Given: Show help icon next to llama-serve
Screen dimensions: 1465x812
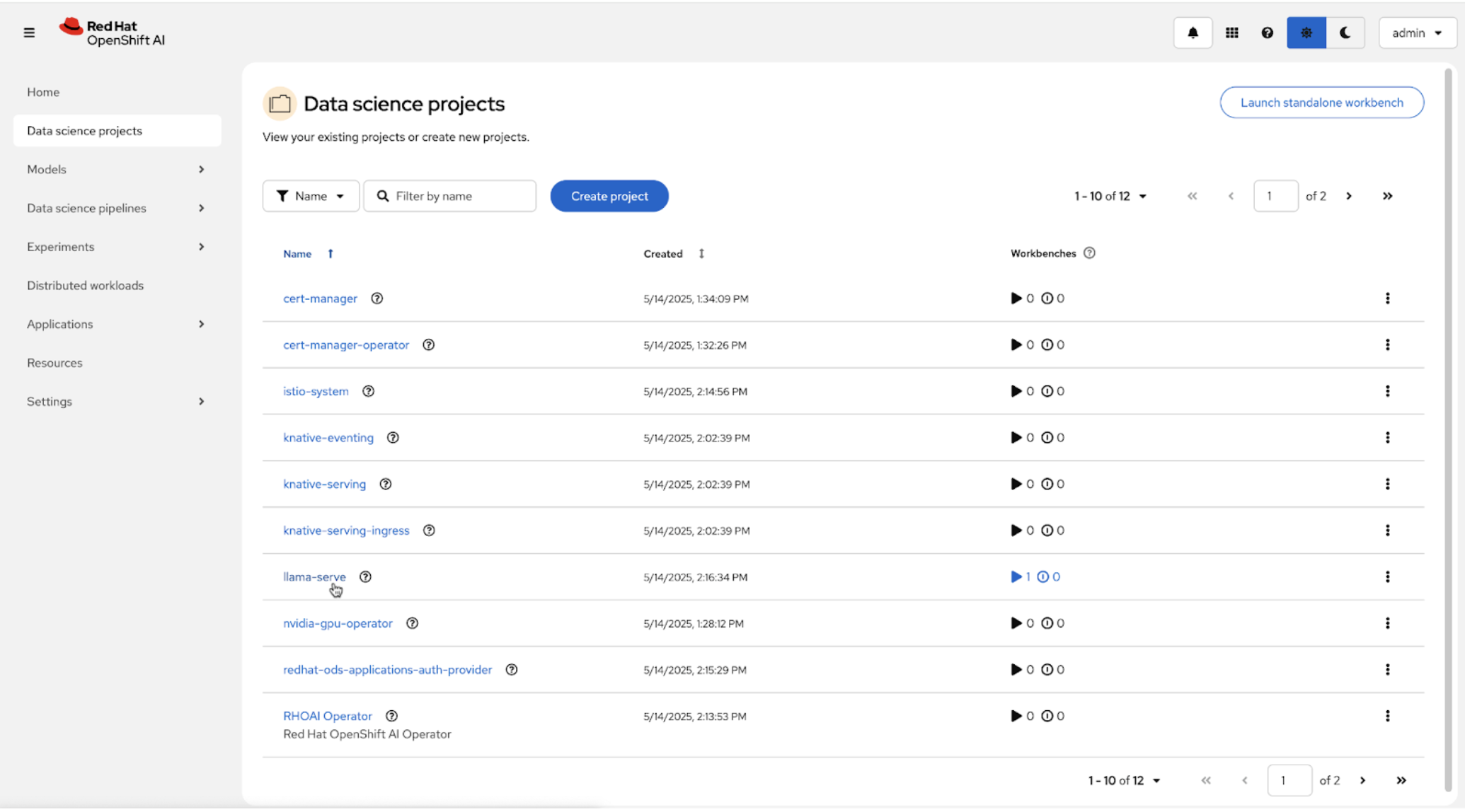Looking at the screenshot, I should coord(365,577).
